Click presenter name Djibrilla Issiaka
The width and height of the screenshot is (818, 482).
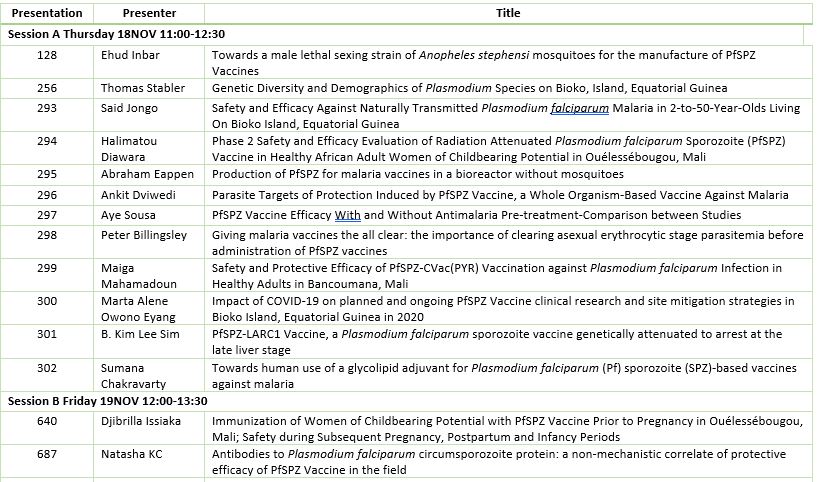(x=141, y=421)
